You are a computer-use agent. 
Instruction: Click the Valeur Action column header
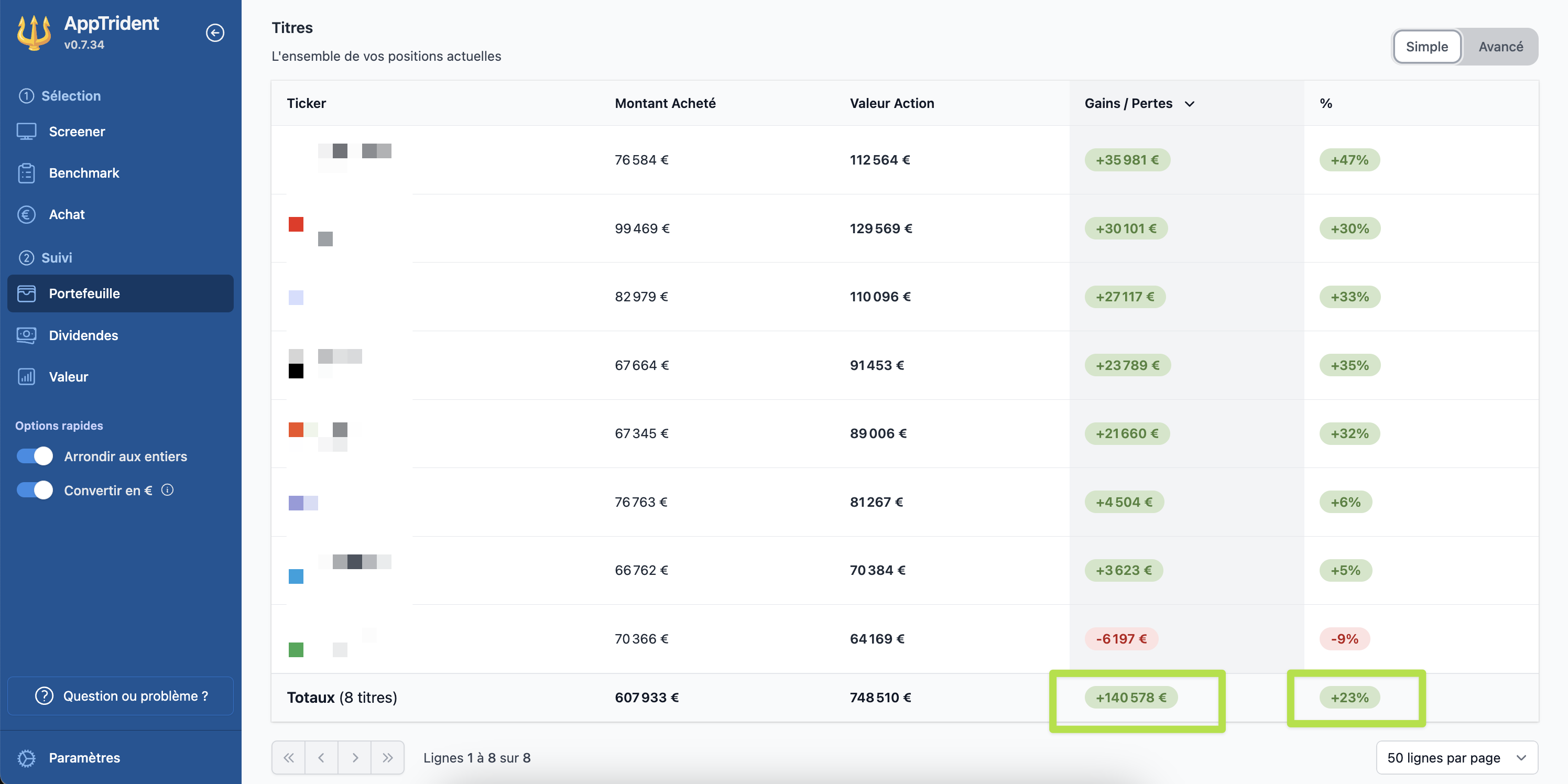pos(892,103)
